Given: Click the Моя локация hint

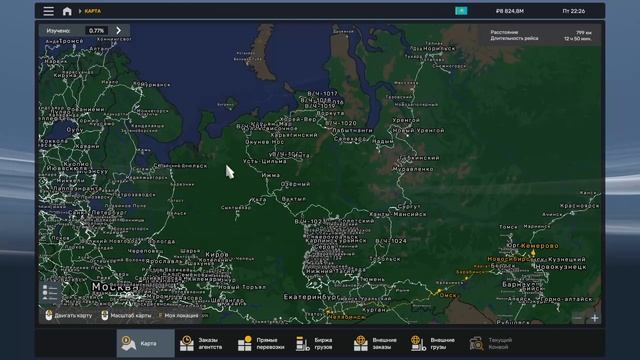Looking at the screenshot, I should point(178,316).
